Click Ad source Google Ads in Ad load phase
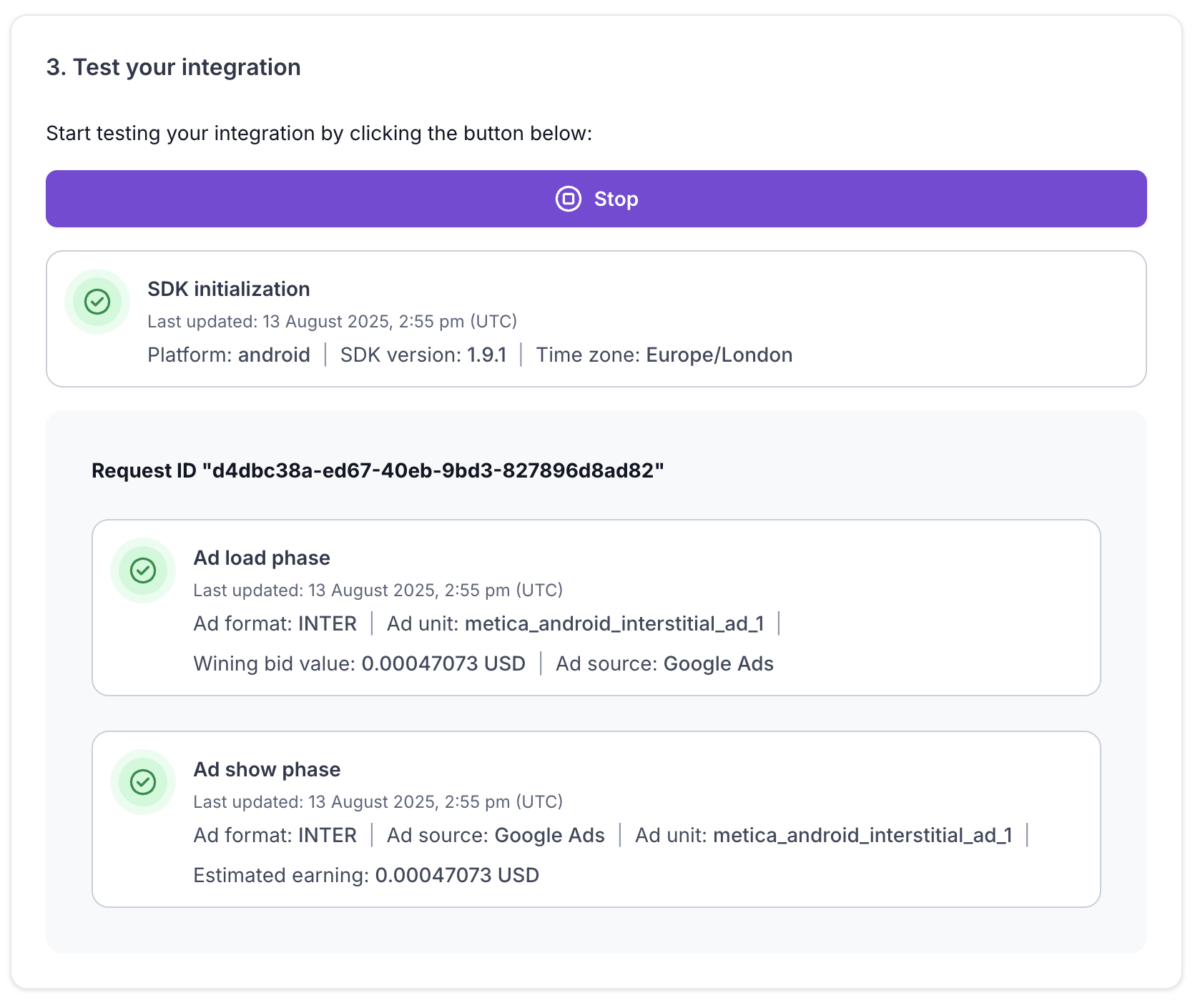Viewport: 1200px width, 1008px height. [x=718, y=663]
